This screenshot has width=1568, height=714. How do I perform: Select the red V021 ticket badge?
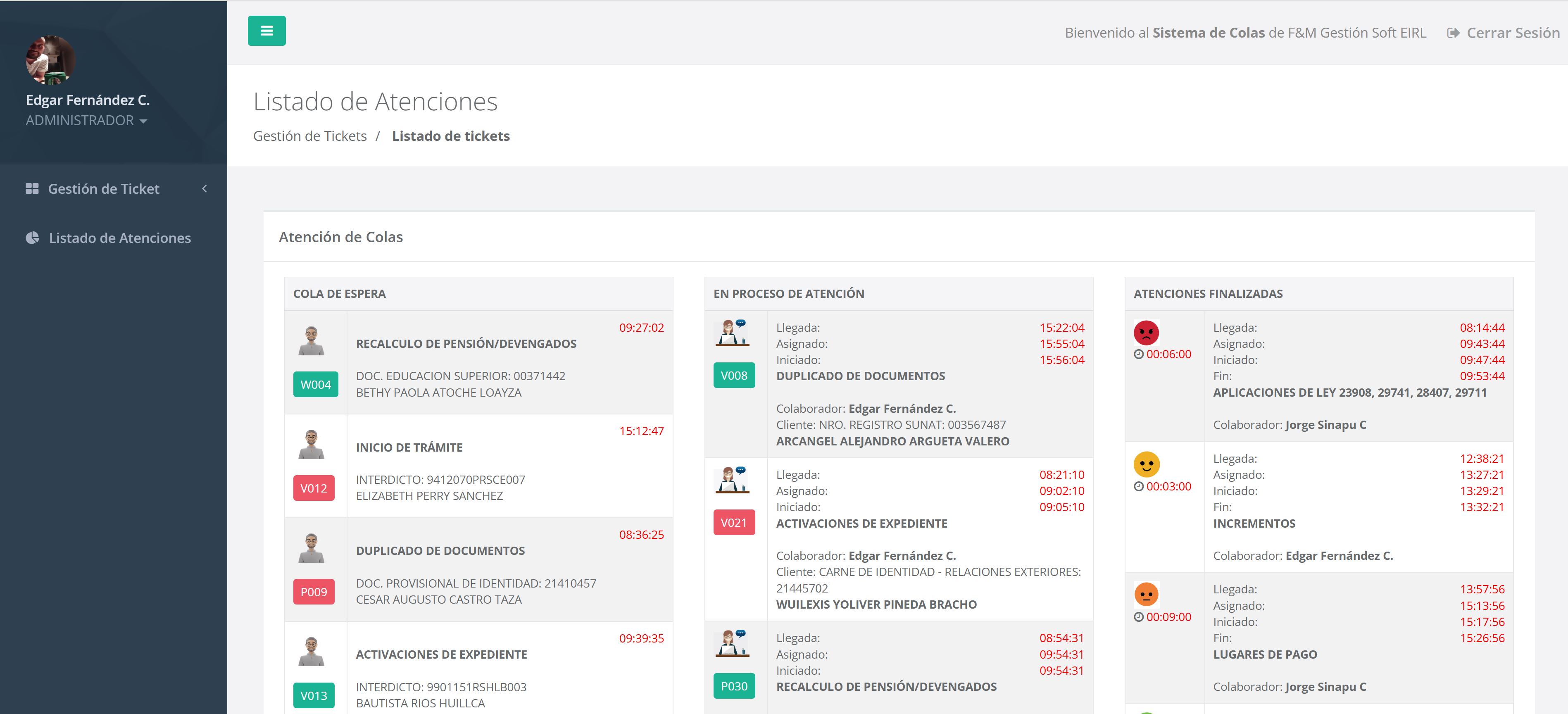tap(733, 522)
